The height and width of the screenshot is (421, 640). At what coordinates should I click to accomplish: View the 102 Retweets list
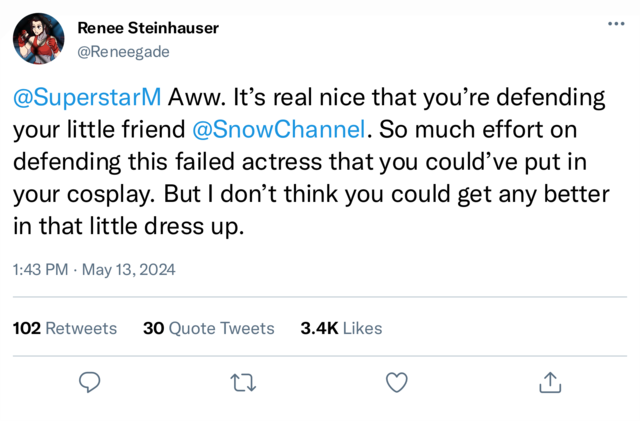click(x=65, y=328)
